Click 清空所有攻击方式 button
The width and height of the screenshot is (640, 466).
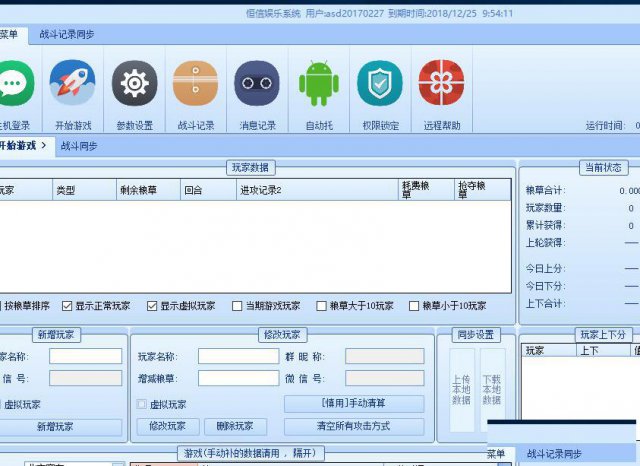coord(354,426)
